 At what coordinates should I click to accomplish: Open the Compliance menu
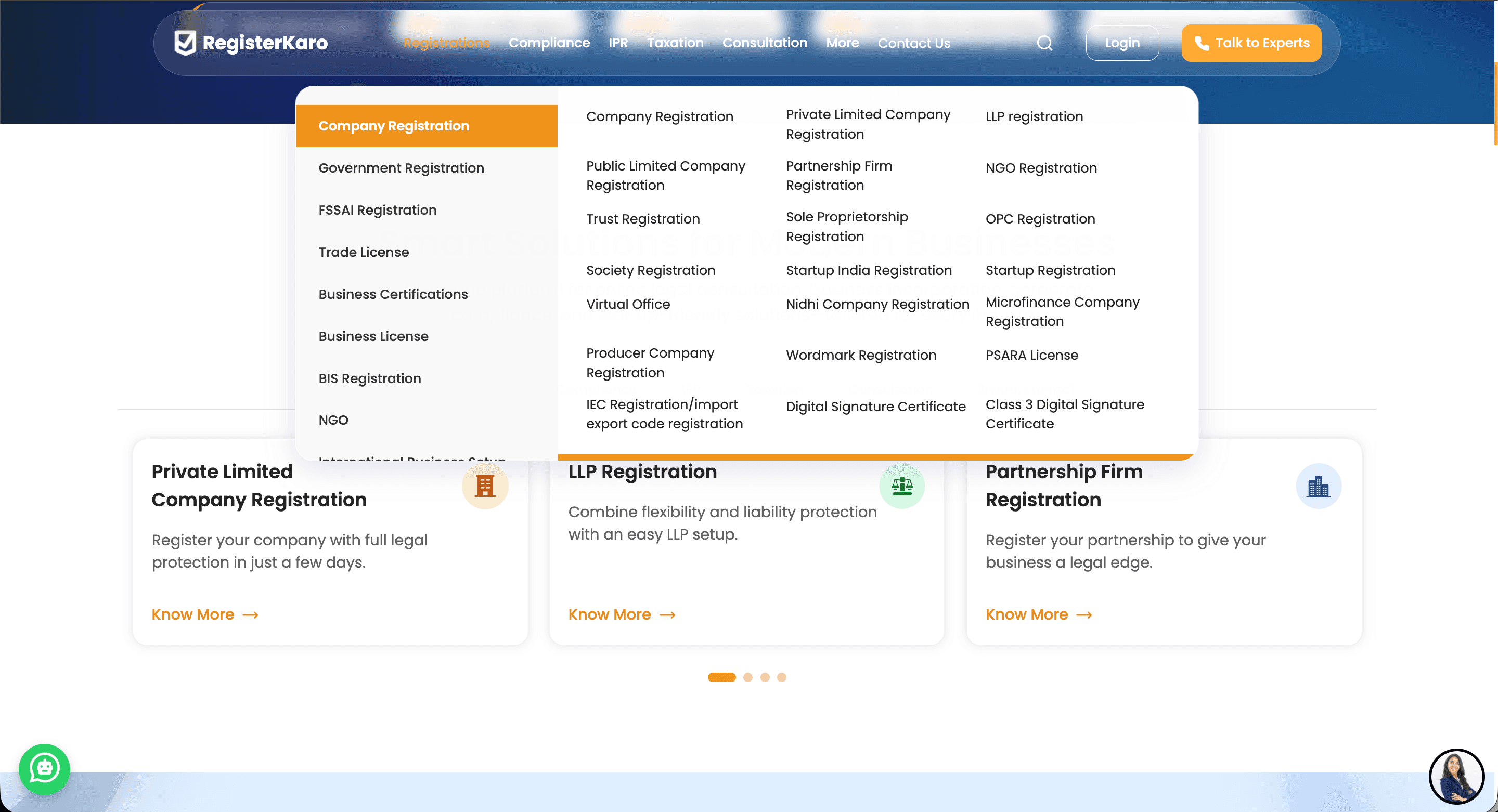pyautogui.click(x=549, y=43)
